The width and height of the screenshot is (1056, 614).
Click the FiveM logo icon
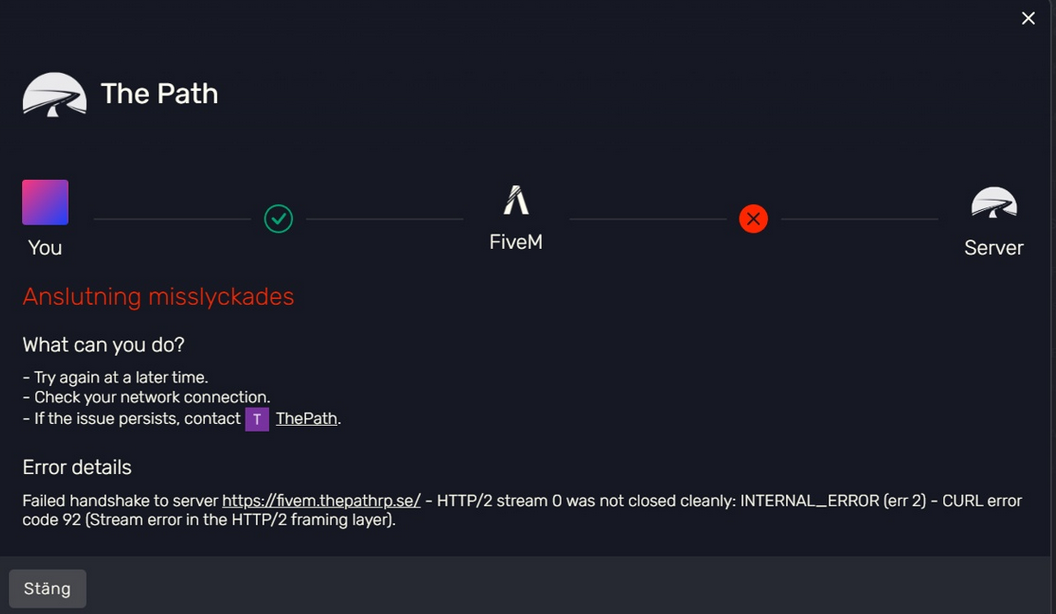(x=516, y=201)
